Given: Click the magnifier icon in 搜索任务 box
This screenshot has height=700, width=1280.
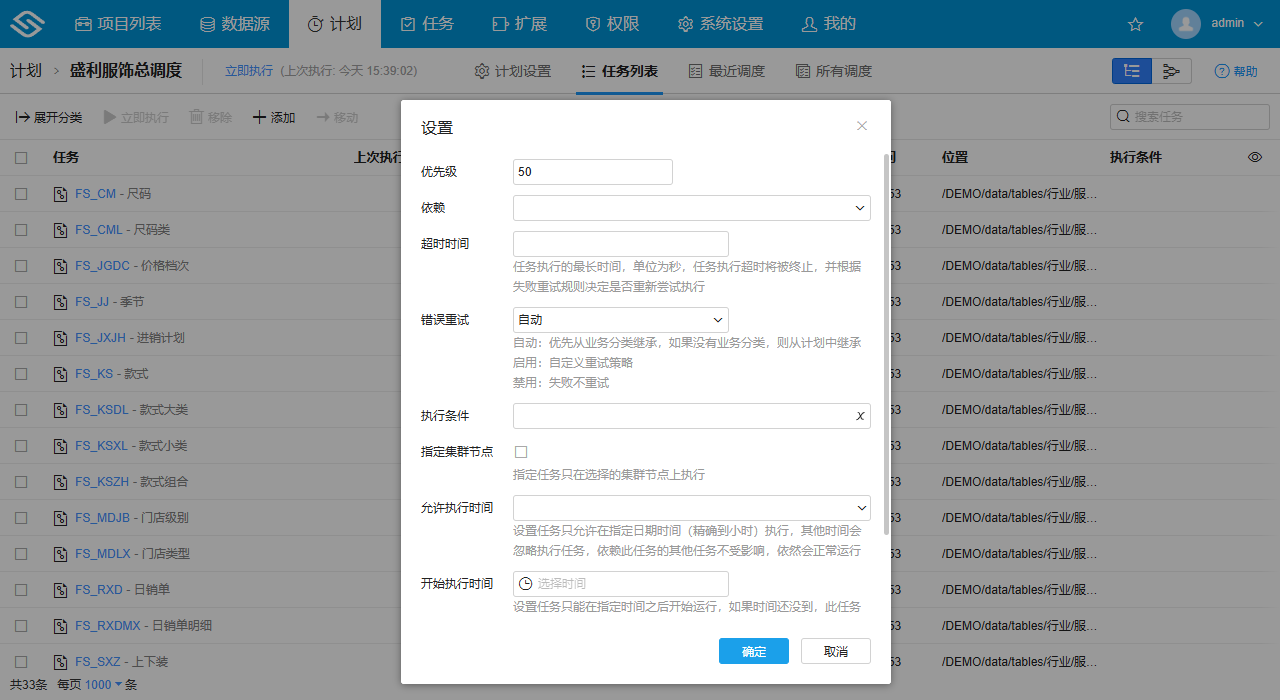Looking at the screenshot, I should 1123,116.
